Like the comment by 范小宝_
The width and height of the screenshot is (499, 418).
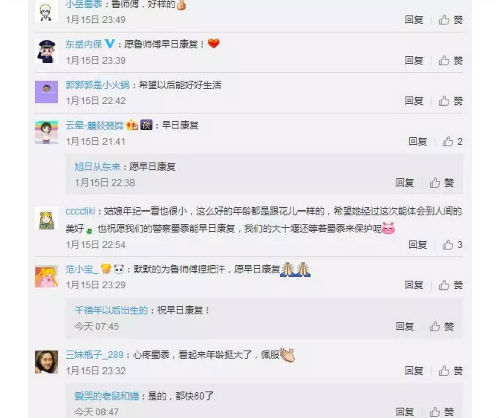point(450,285)
